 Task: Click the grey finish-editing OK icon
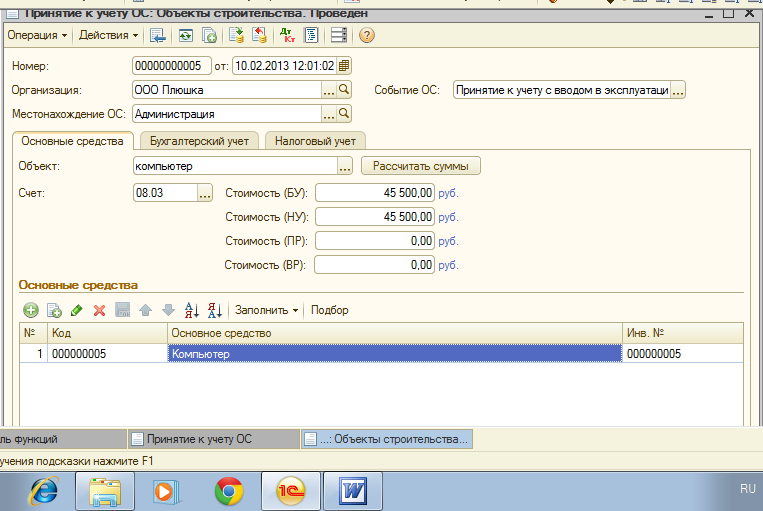[123, 310]
